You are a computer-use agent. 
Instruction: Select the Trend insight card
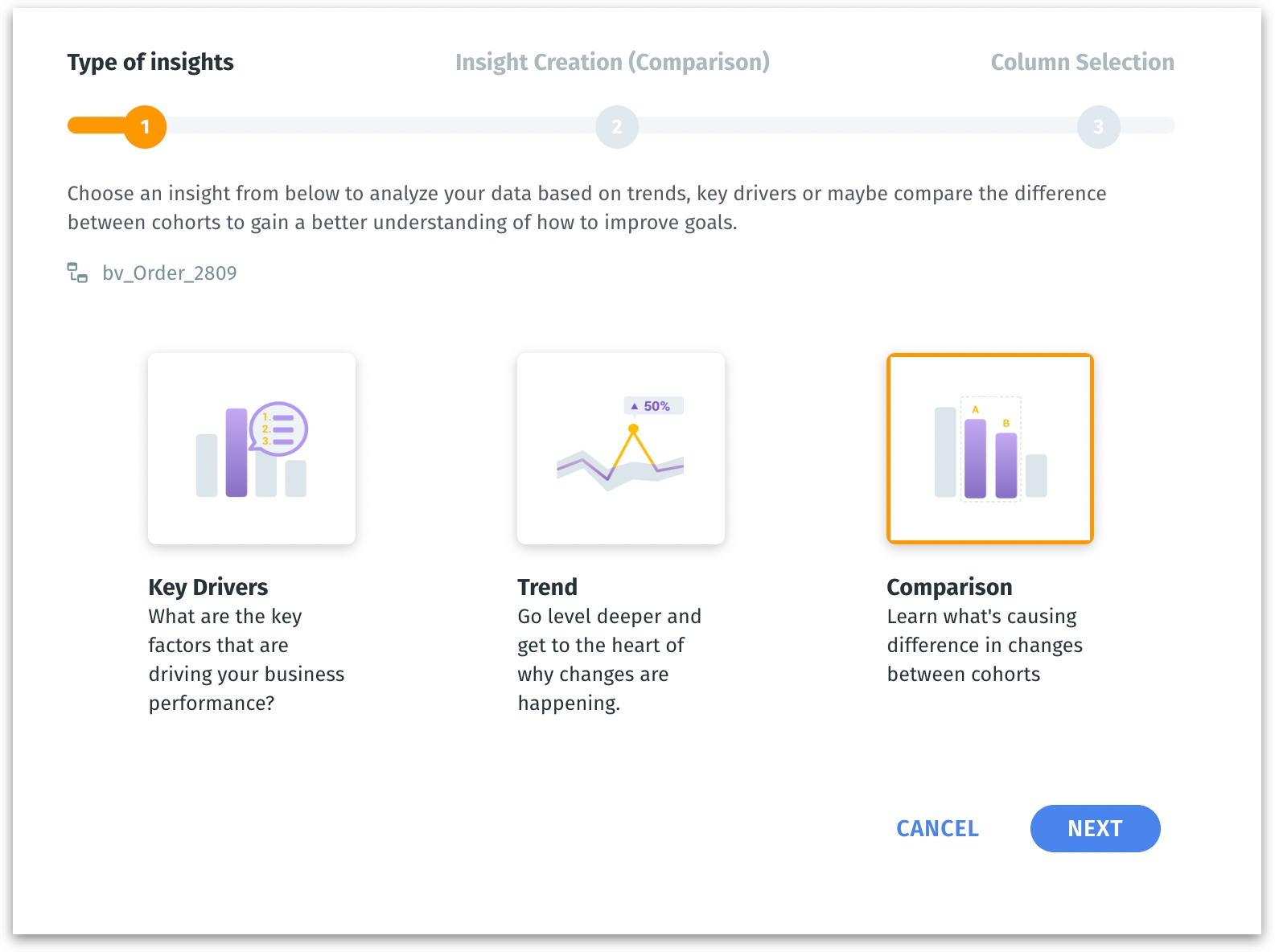coord(621,449)
